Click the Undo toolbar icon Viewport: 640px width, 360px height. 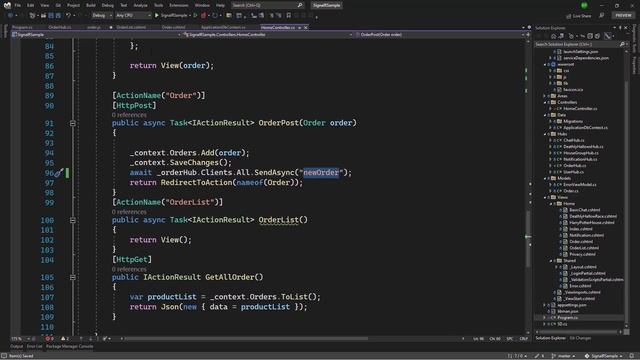pyautogui.click(x=68, y=16)
